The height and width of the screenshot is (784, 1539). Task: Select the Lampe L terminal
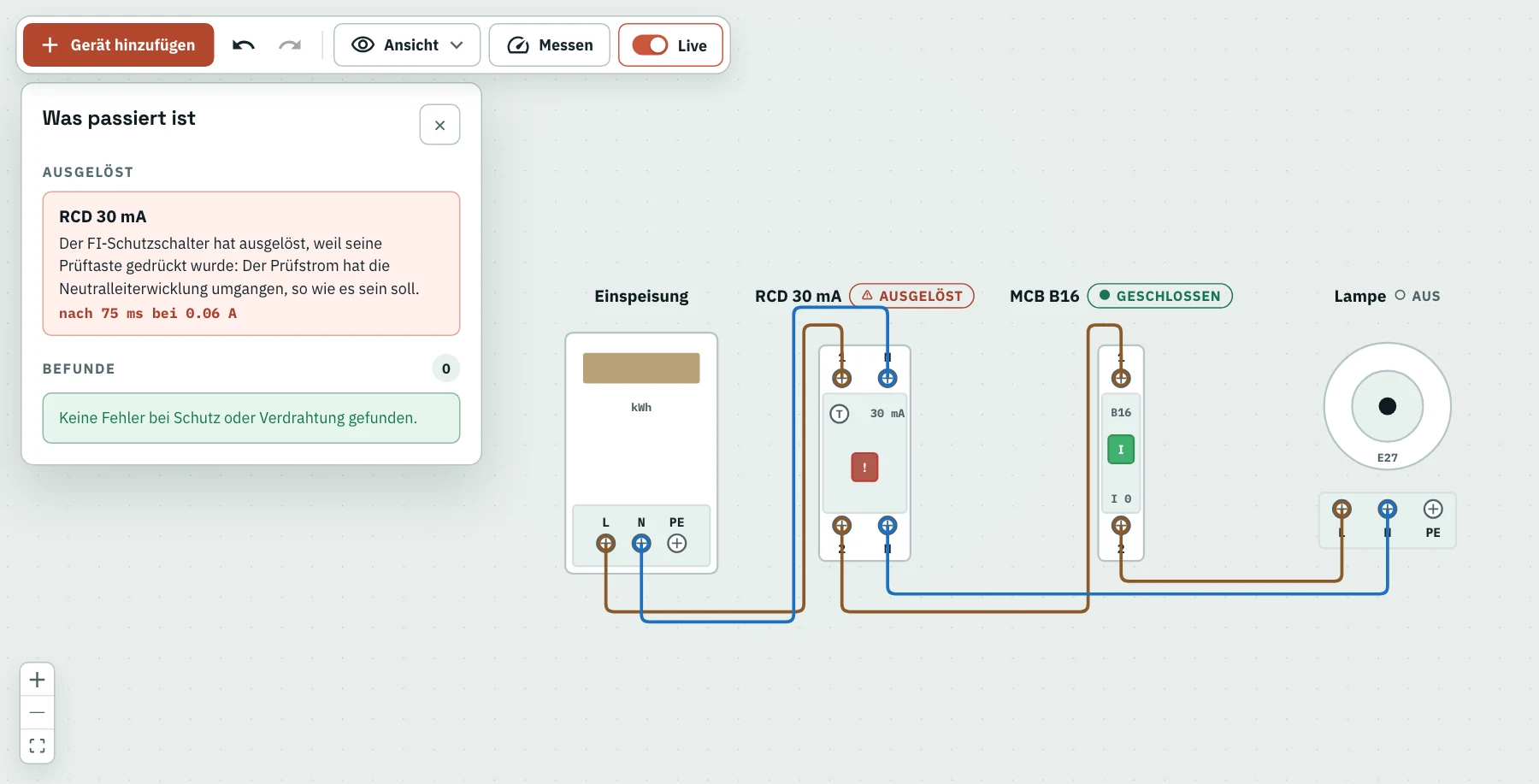1341,510
